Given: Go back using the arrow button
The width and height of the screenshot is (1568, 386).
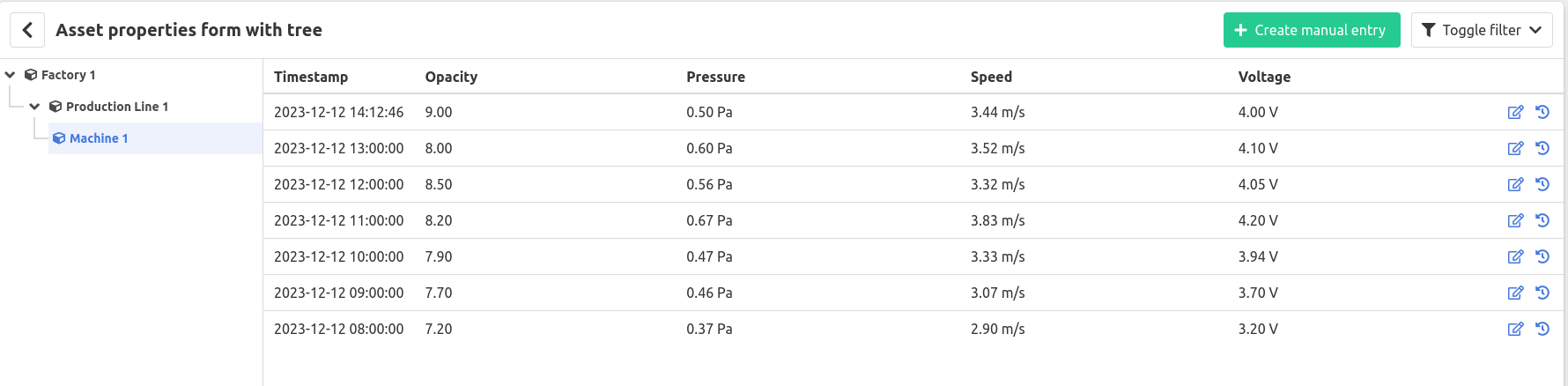Looking at the screenshot, I should [x=27, y=30].
